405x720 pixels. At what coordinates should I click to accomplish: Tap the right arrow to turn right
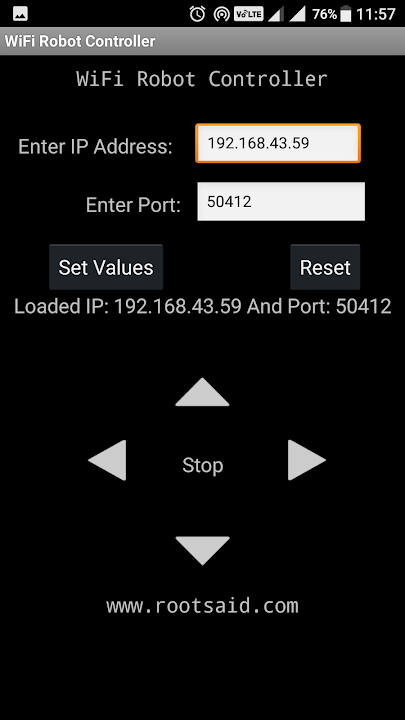pos(307,460)
